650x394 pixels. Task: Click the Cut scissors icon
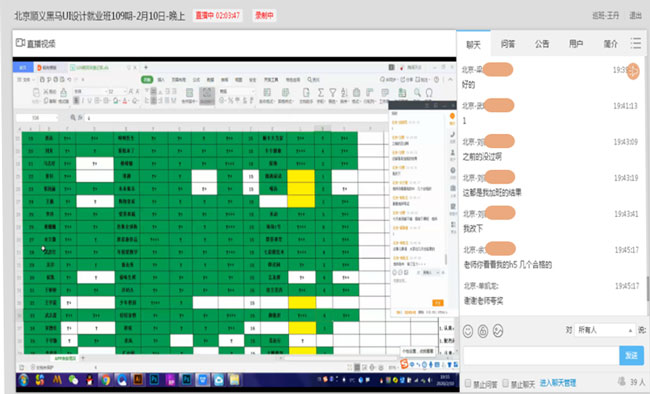pyautogui.click(x=46, y=91)
